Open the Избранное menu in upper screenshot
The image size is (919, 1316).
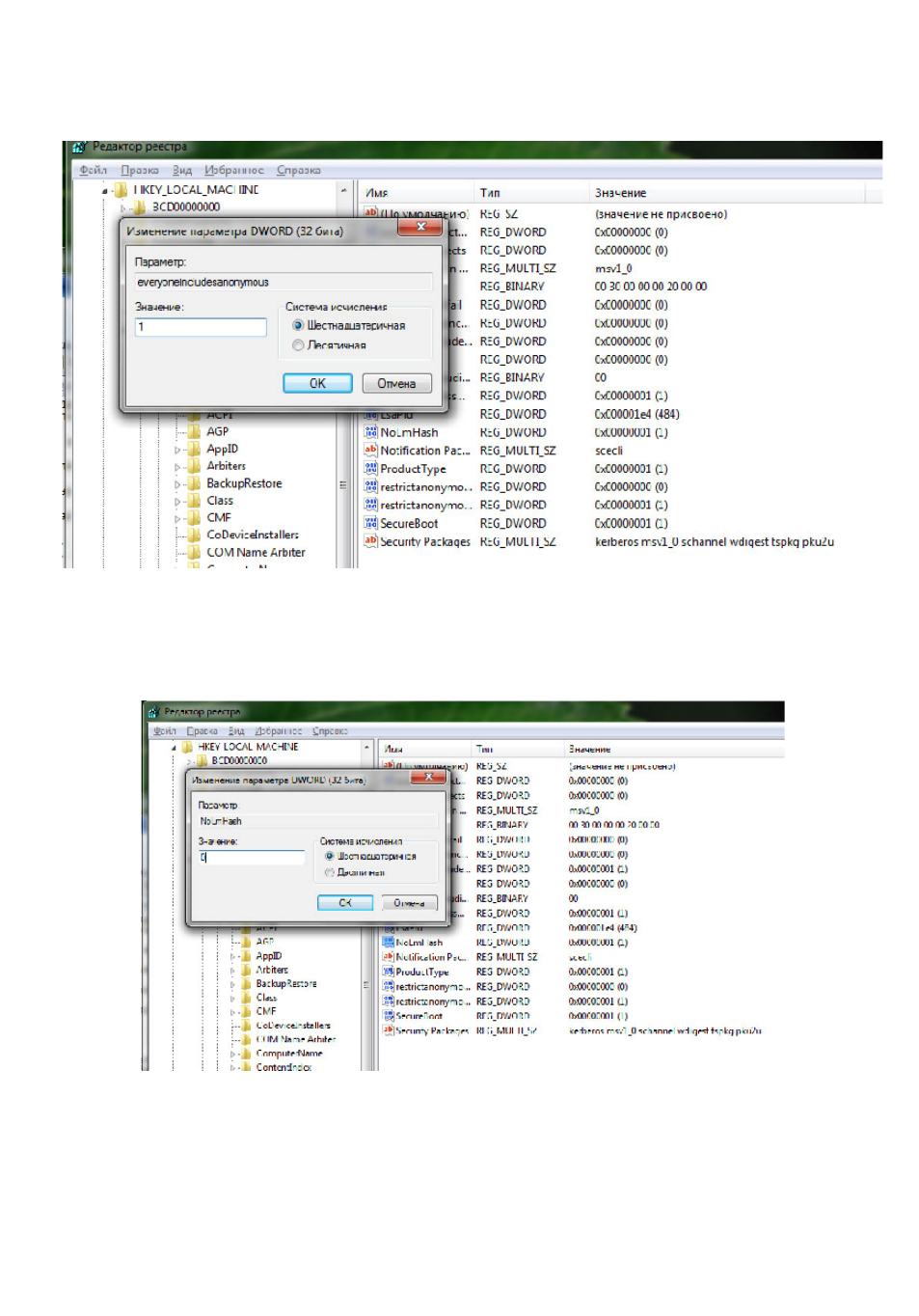click(234, 170)
